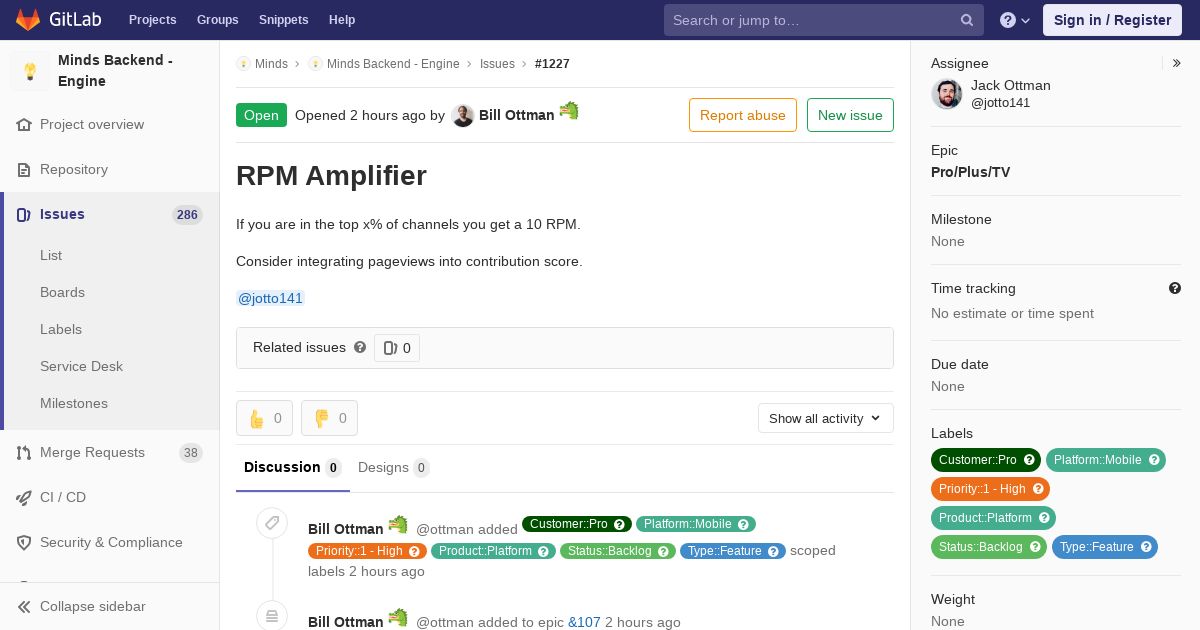Click the Security & Compliance shield icon
The image size is (1200, 630).
24,543
